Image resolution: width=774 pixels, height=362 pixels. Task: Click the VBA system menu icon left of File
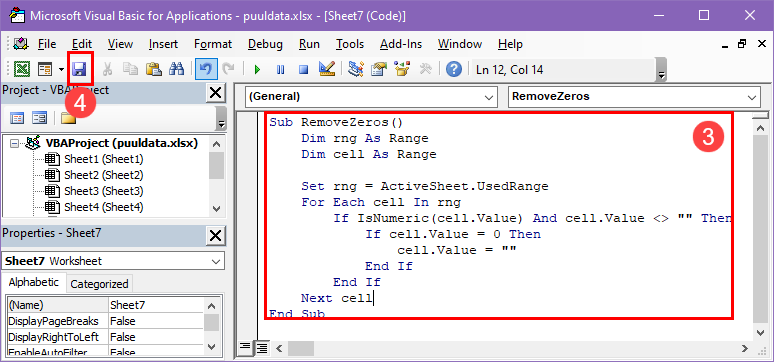[21, 44]
